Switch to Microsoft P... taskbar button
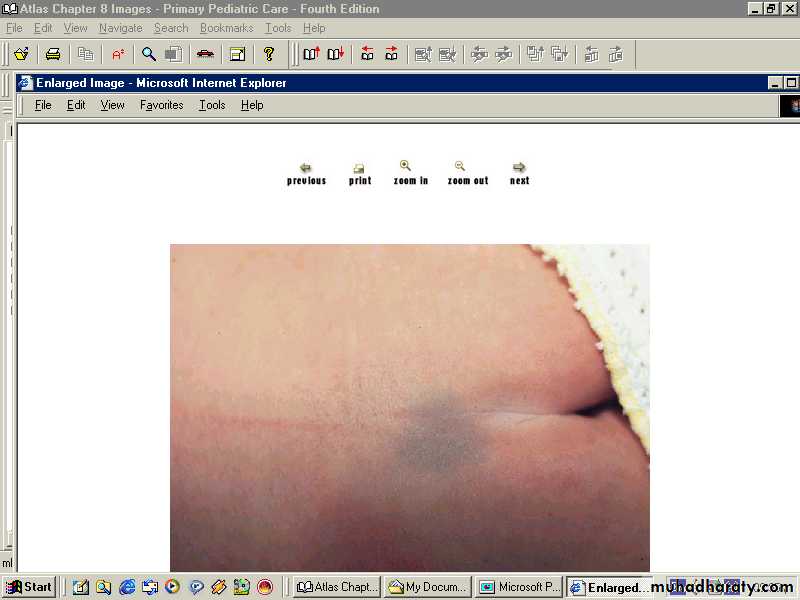 [518, 587]
